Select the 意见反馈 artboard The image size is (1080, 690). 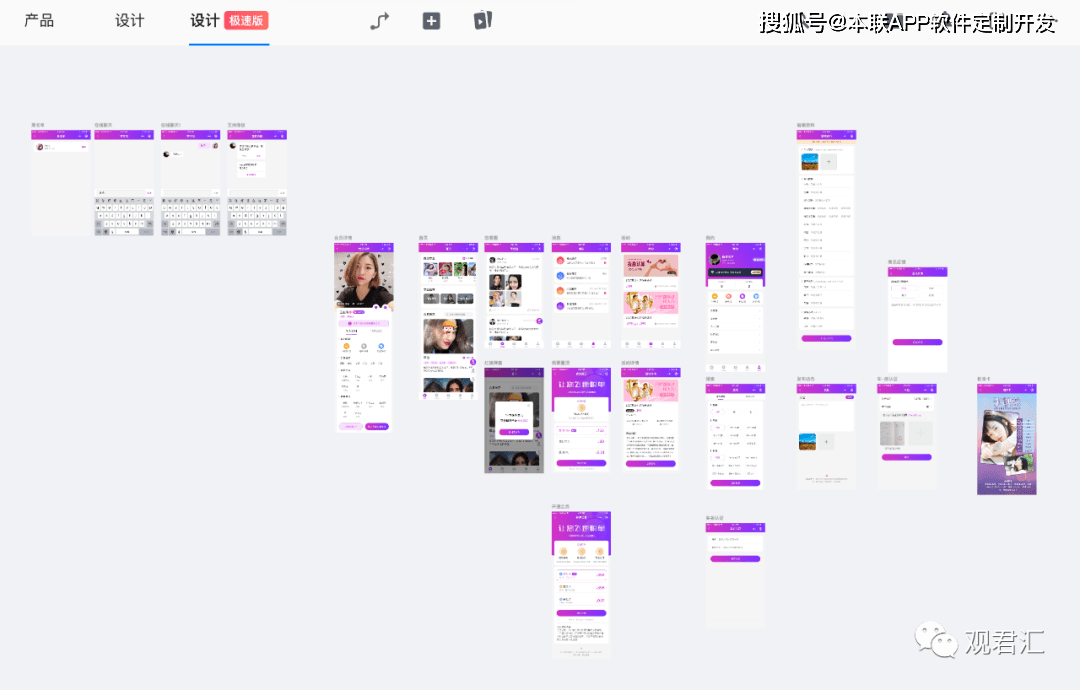917,320
